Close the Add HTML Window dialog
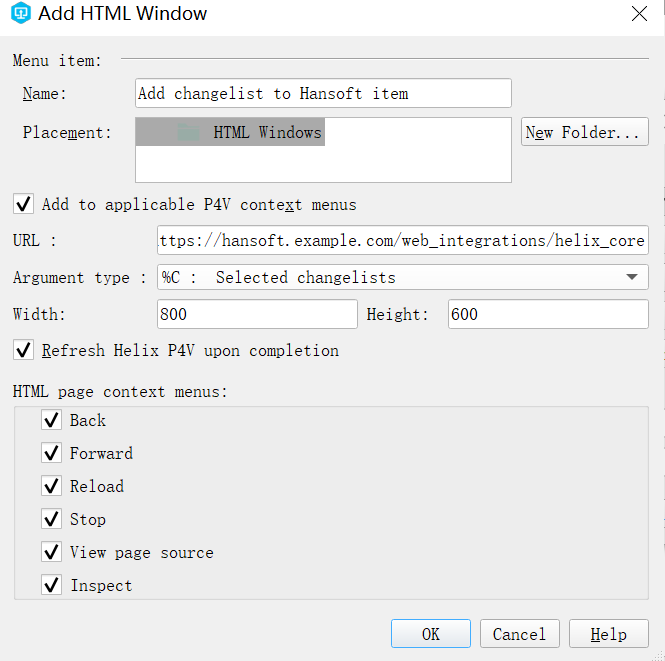 [639, 14]
